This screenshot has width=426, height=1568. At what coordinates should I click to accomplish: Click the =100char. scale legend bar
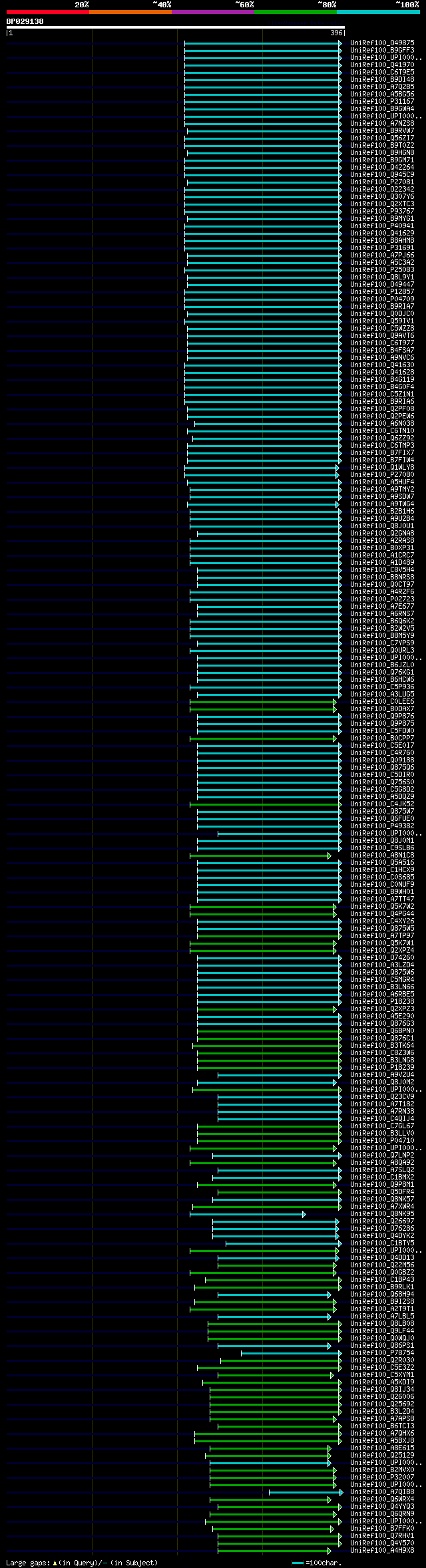click(298, 1563)
